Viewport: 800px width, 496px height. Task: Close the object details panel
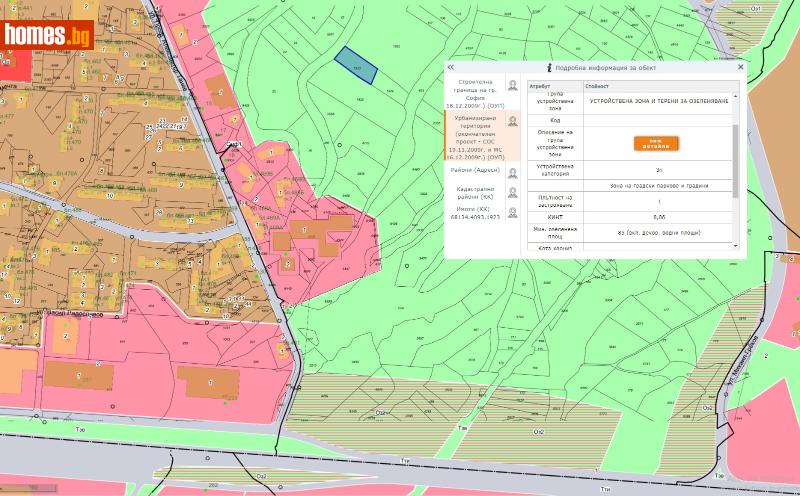coord(740,67)
